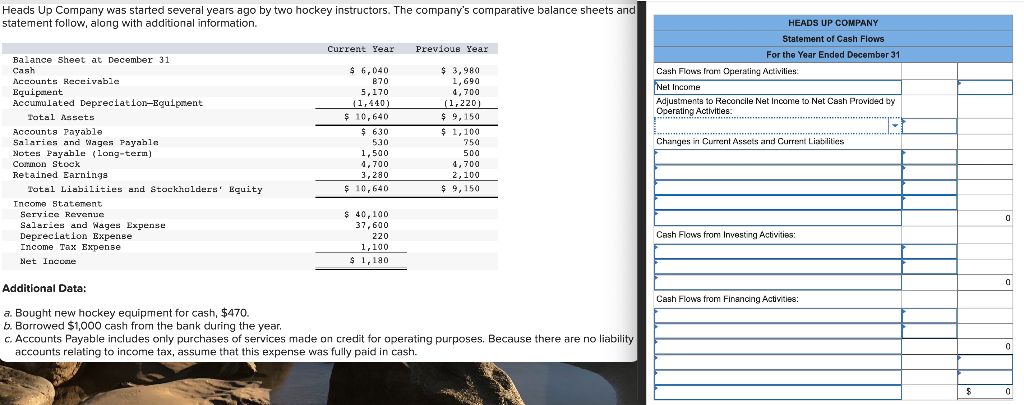Click the Net Income amount cell
Image resolution: width=1024 pixels, height=405 pixels.
click(x=985, y=88)
